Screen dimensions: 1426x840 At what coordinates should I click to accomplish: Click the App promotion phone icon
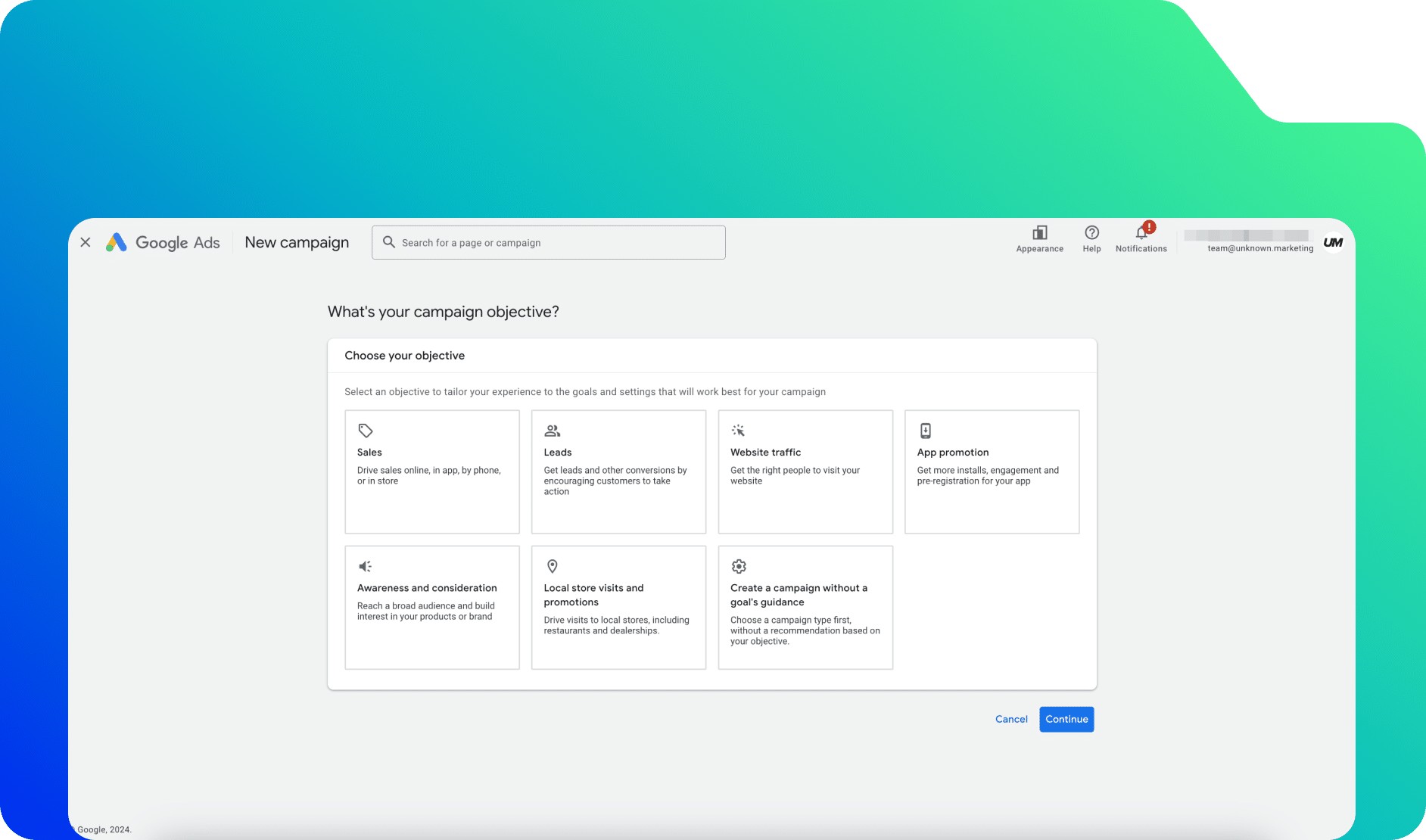point(925,431)
